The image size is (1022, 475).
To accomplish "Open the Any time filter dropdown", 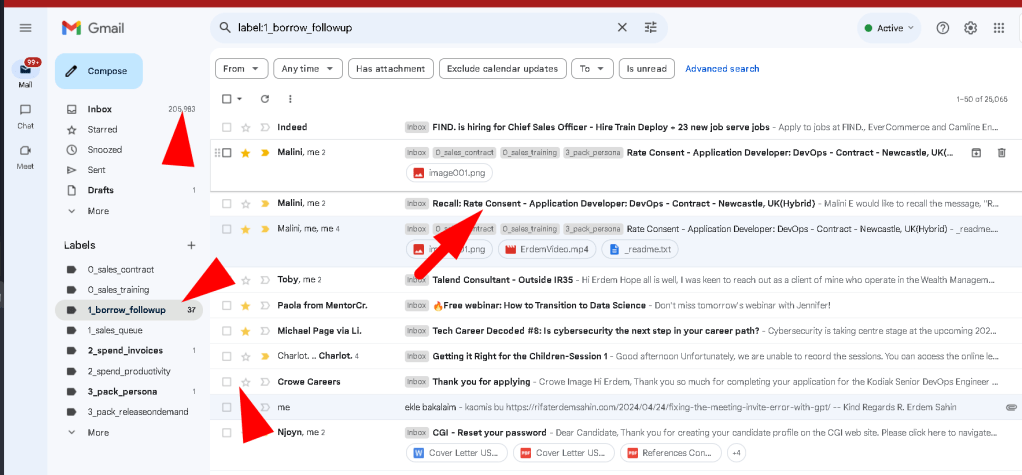I will (x=308, y=68).
